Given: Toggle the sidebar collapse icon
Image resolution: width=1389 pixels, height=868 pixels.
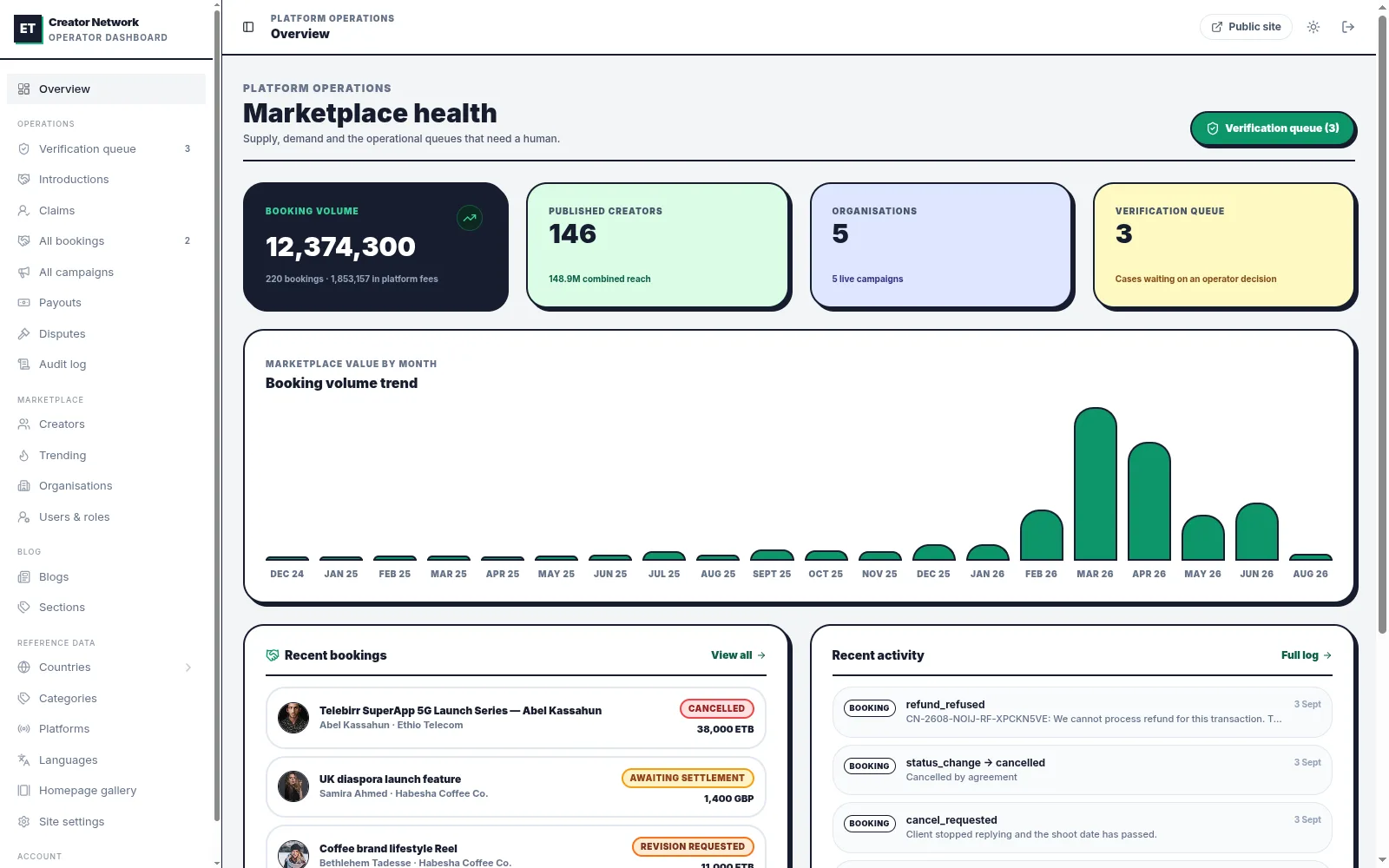Looking at the screenshot, I should 248,27.
